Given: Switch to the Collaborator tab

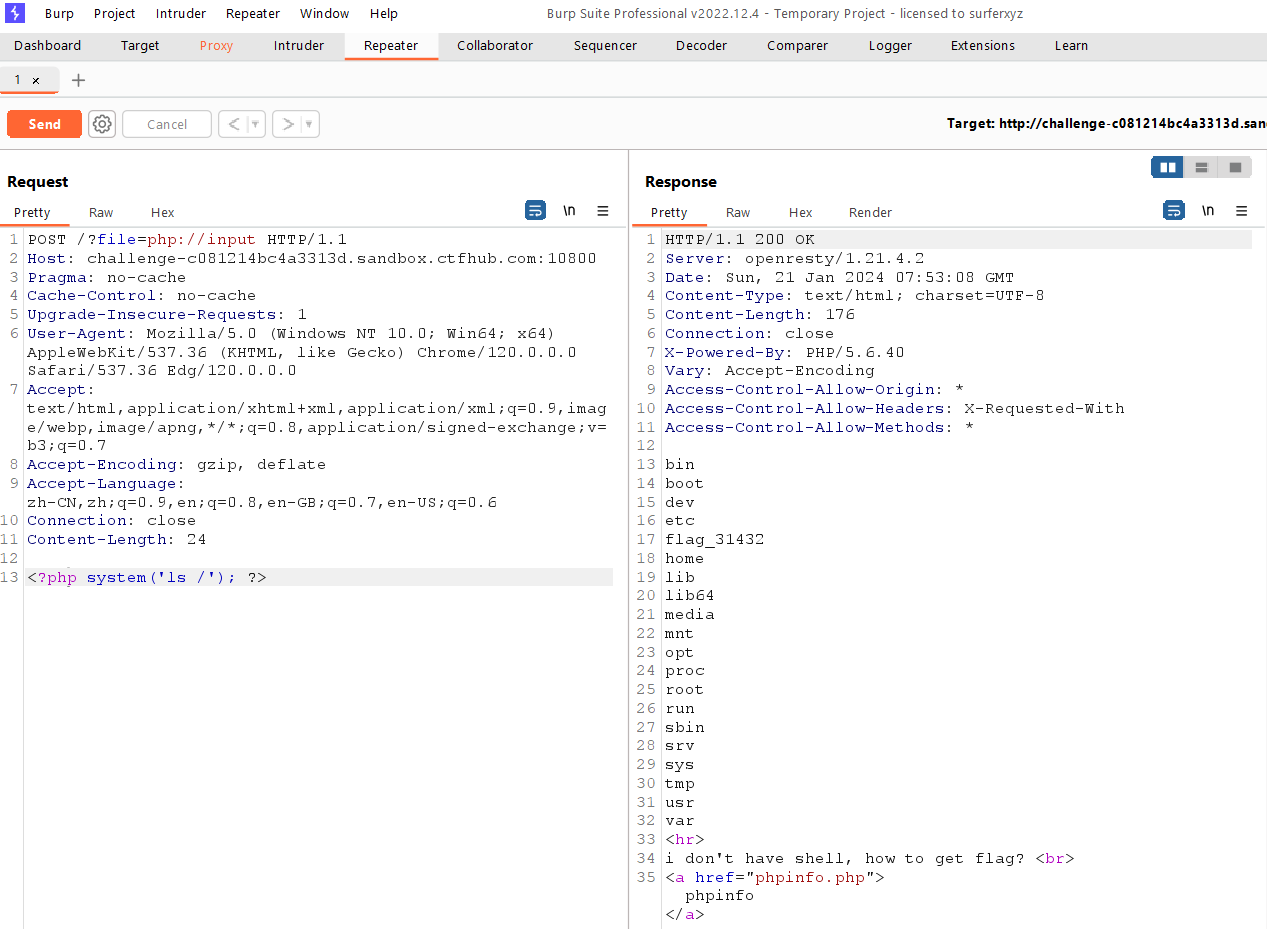Looking at the screenshot, I should click(495, 46).
